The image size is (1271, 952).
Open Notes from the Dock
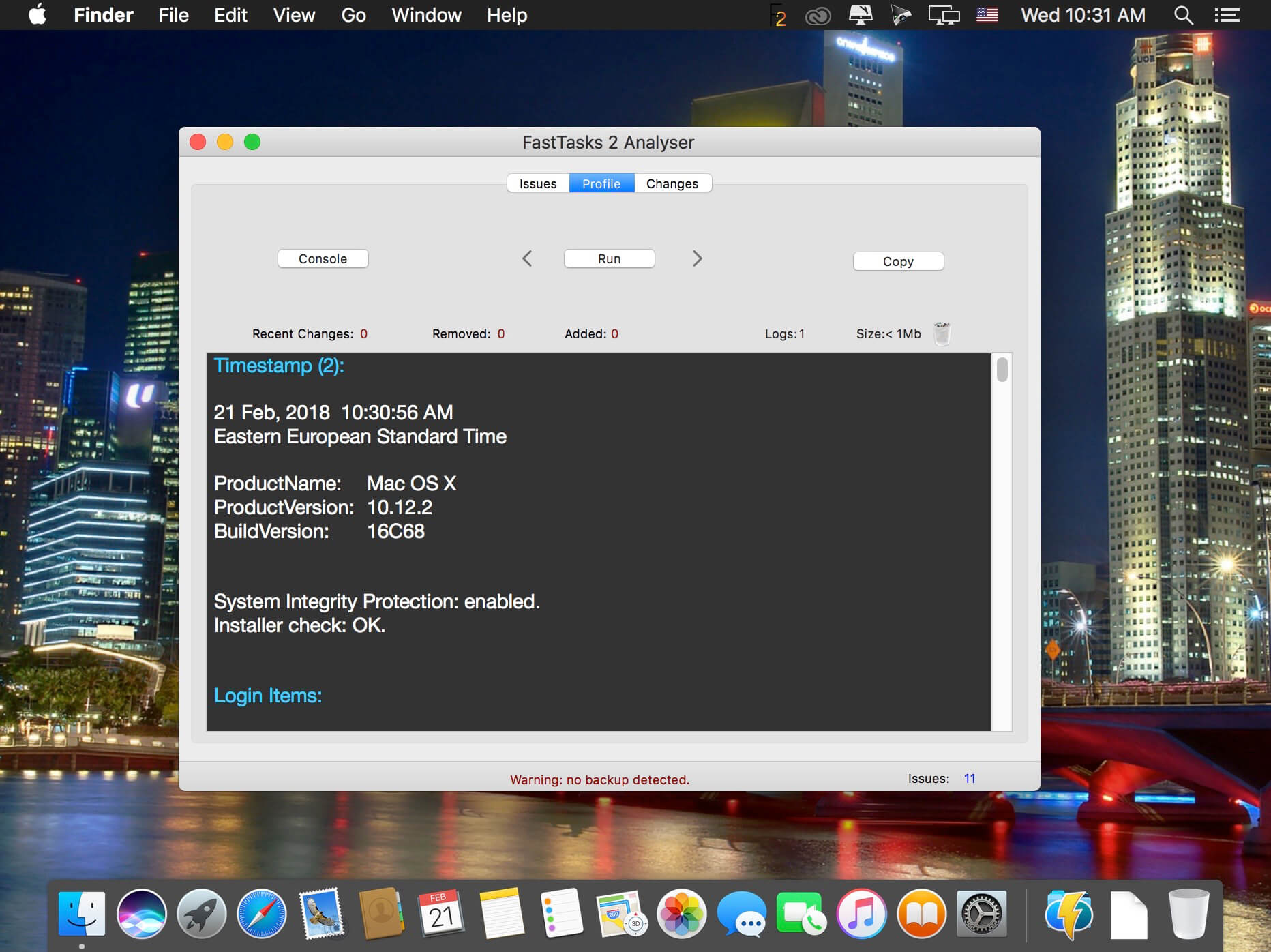click(502, 914)
